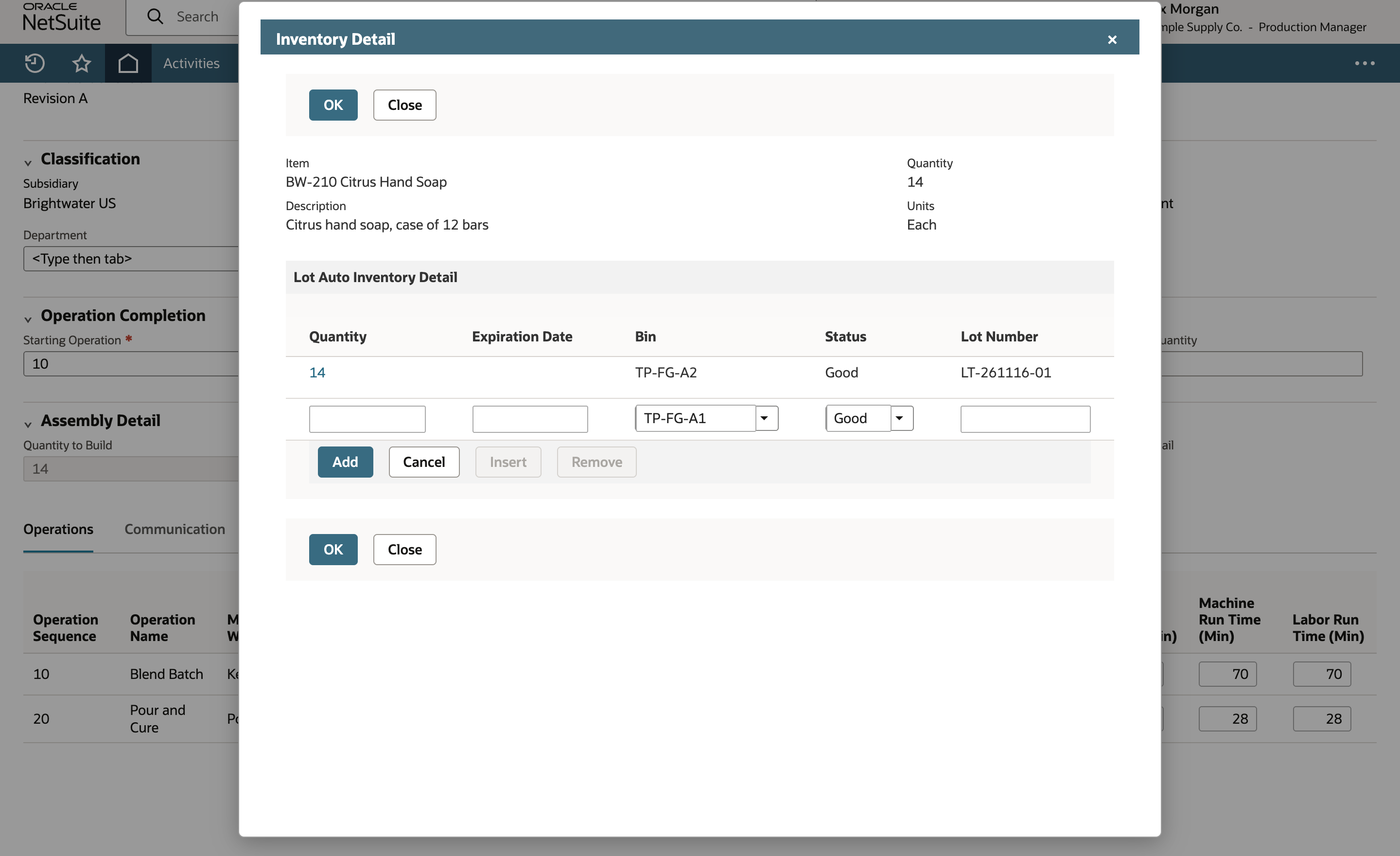The height and width of the screenshot is (856, 1400).
Task: Switch to the Operations tab
Action: 58,529
